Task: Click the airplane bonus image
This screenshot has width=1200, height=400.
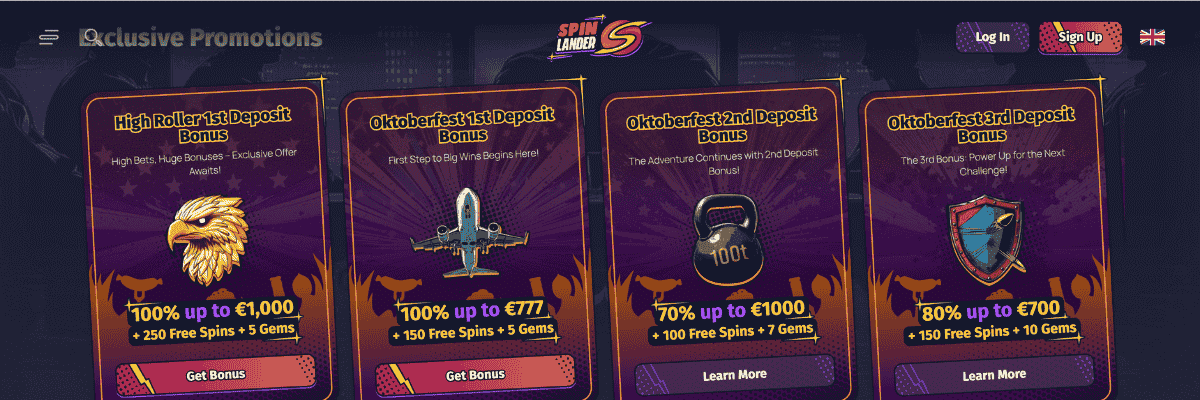Action: click(x=469, y=231)
